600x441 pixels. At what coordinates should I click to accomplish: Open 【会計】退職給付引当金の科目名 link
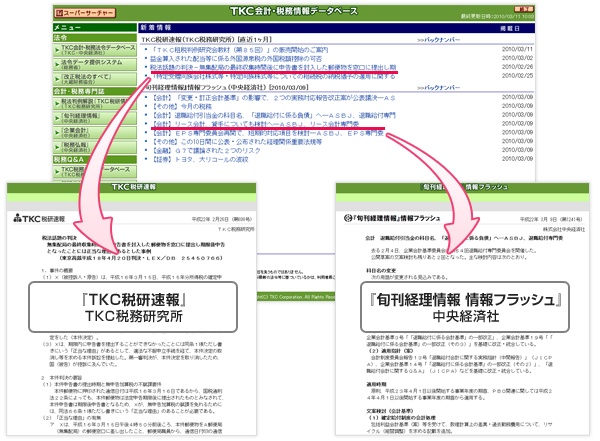[x=274, y=115]
